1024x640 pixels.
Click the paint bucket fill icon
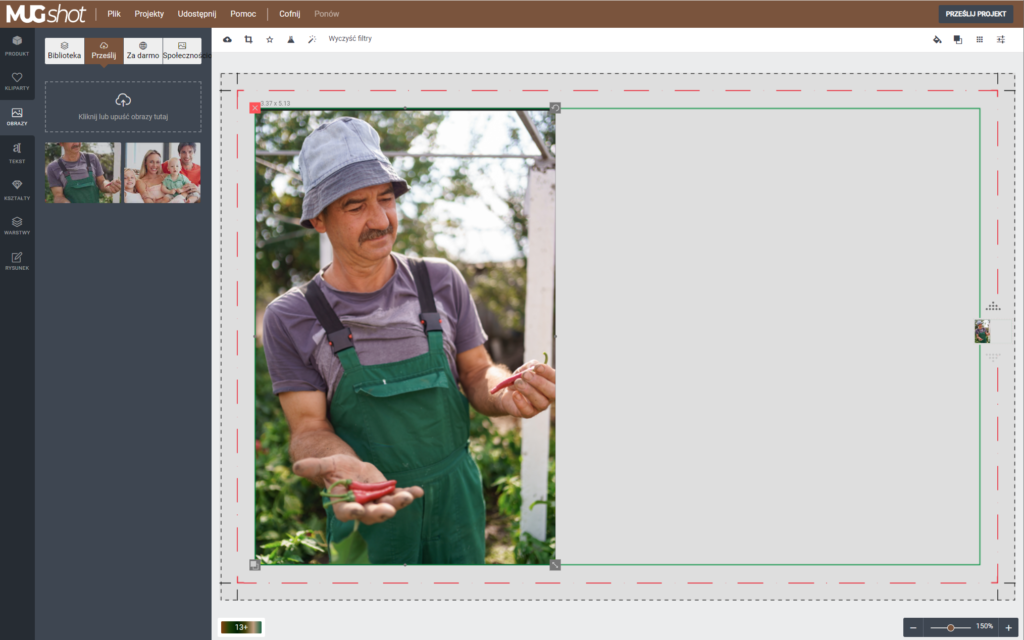coord(937,39)
